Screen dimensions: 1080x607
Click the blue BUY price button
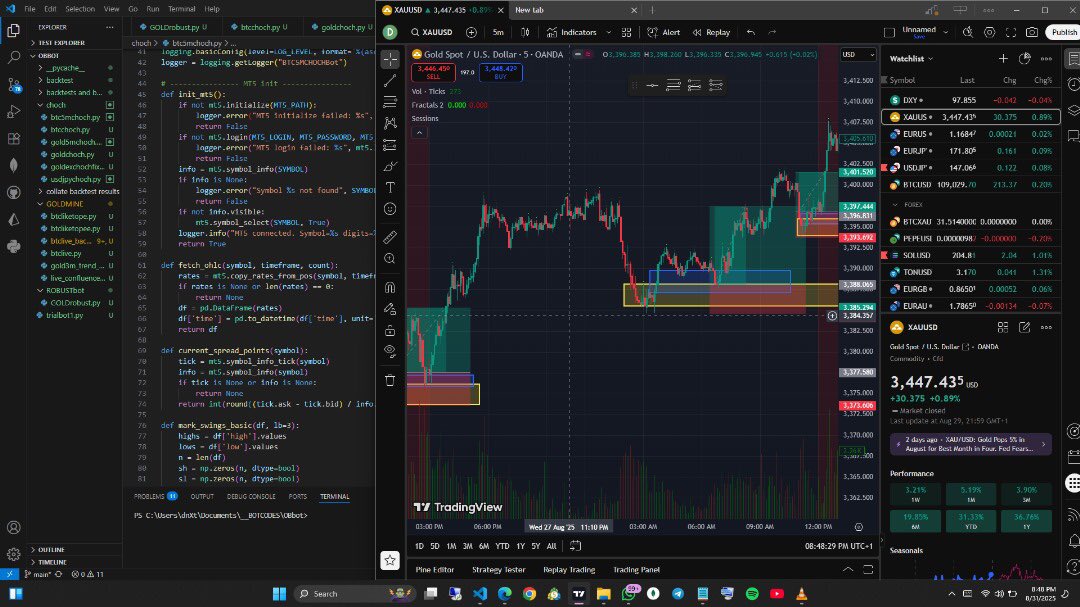tap(500, 72)
